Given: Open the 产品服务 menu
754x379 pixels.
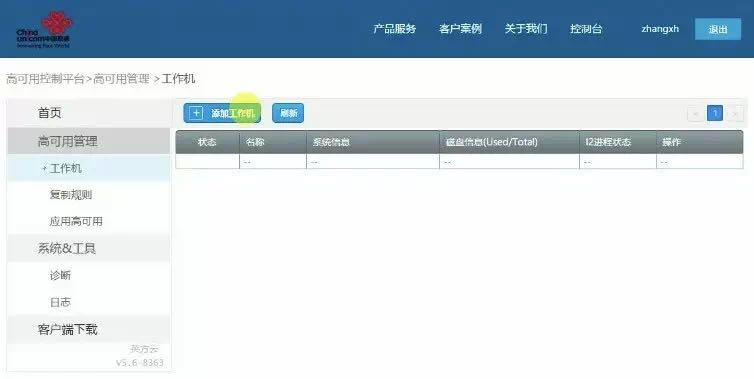Looking at the screenshot, I should (x=394, y=29).
